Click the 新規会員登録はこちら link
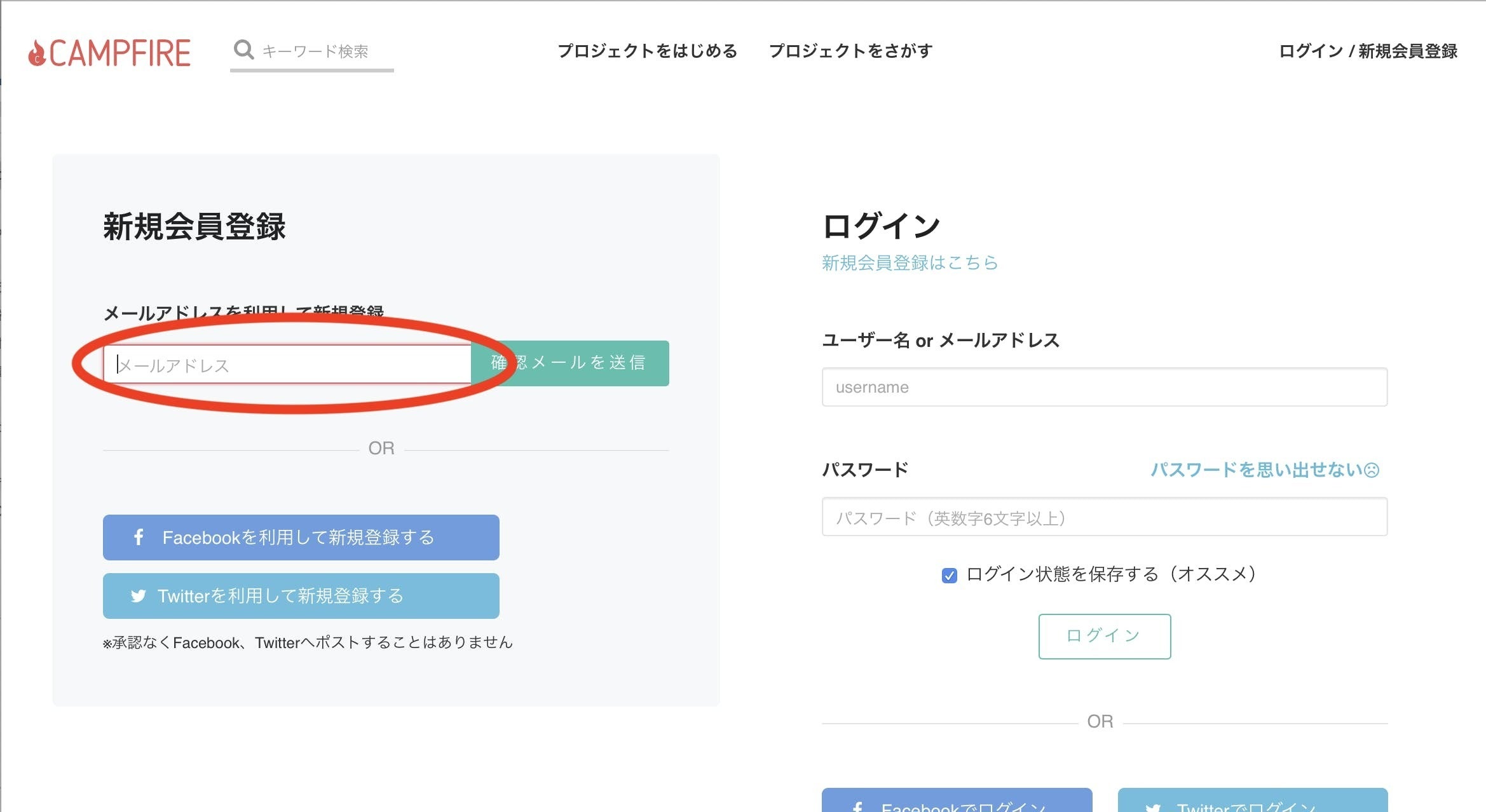This screenshot has height=812, width=1486. click(x=910, y=262)
